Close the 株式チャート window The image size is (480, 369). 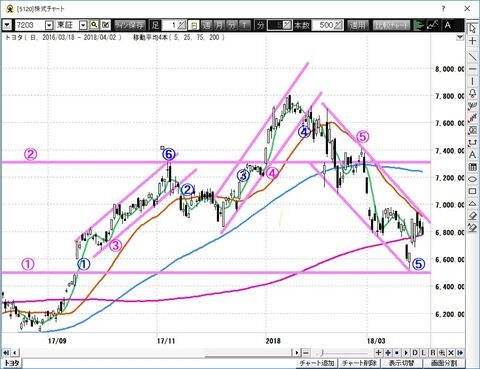click(x=467, y=8)
